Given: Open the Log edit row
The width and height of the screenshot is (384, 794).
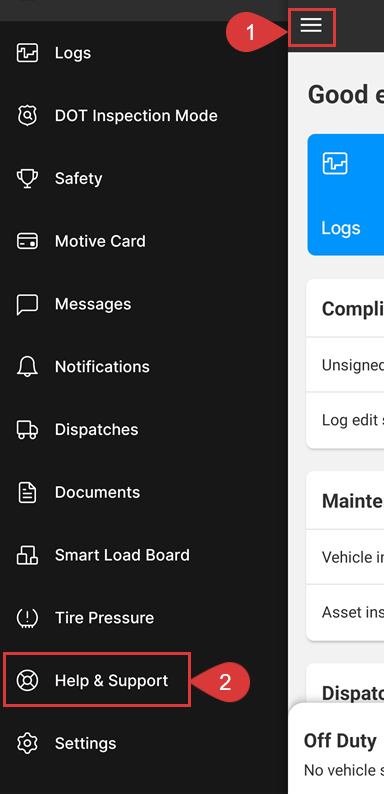Looking at the screenshot, I should pos(345,420).
